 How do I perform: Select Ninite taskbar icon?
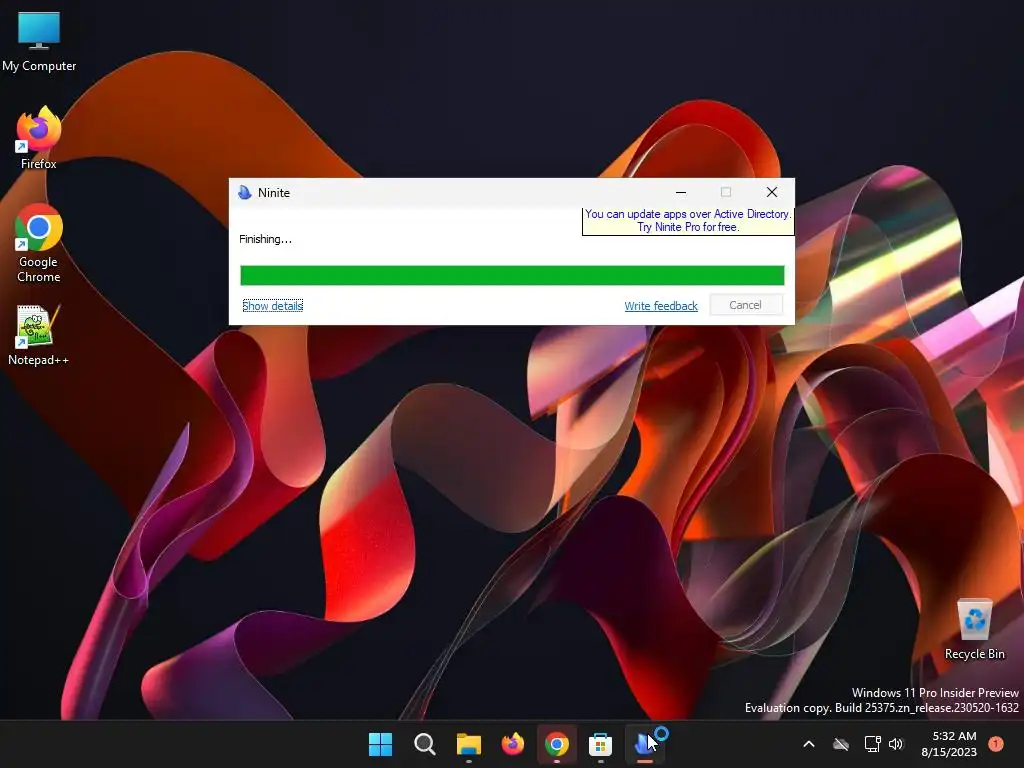click(645, 744)
